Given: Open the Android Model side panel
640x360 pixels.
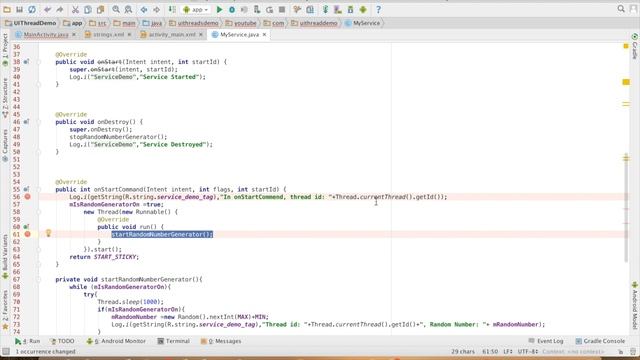Looking at the screenshot, I should pyautogui.click(x=635, y=305).
